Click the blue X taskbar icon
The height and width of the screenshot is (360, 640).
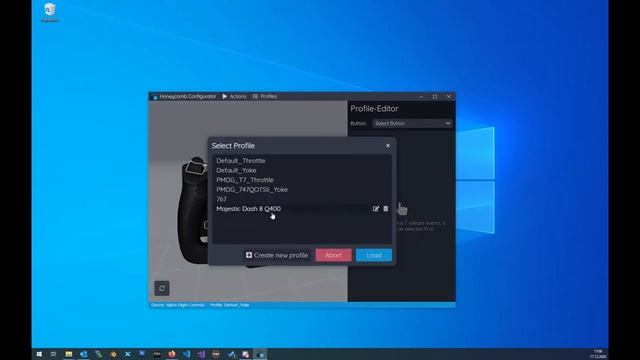(x=128, y=354)
